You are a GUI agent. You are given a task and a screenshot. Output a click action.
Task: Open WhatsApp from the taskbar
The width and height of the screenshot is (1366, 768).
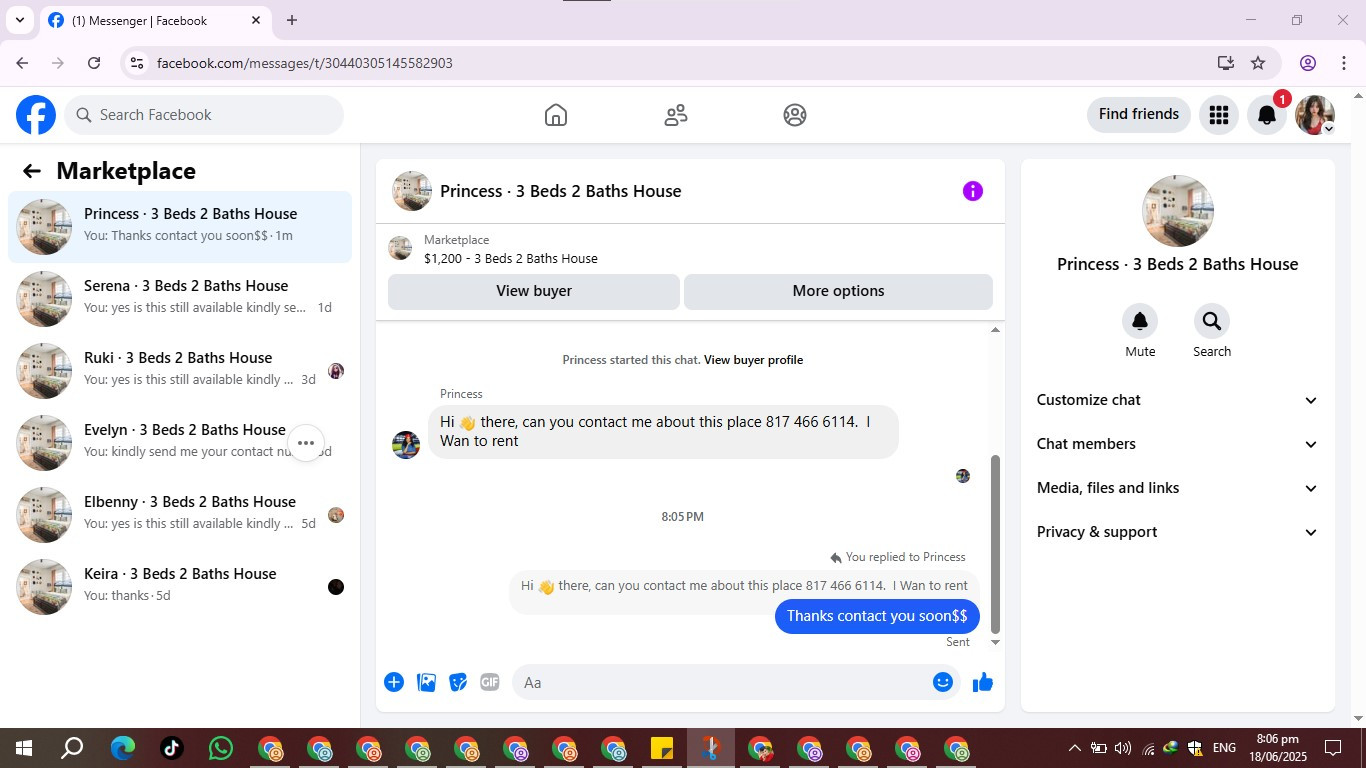point(220,748)
